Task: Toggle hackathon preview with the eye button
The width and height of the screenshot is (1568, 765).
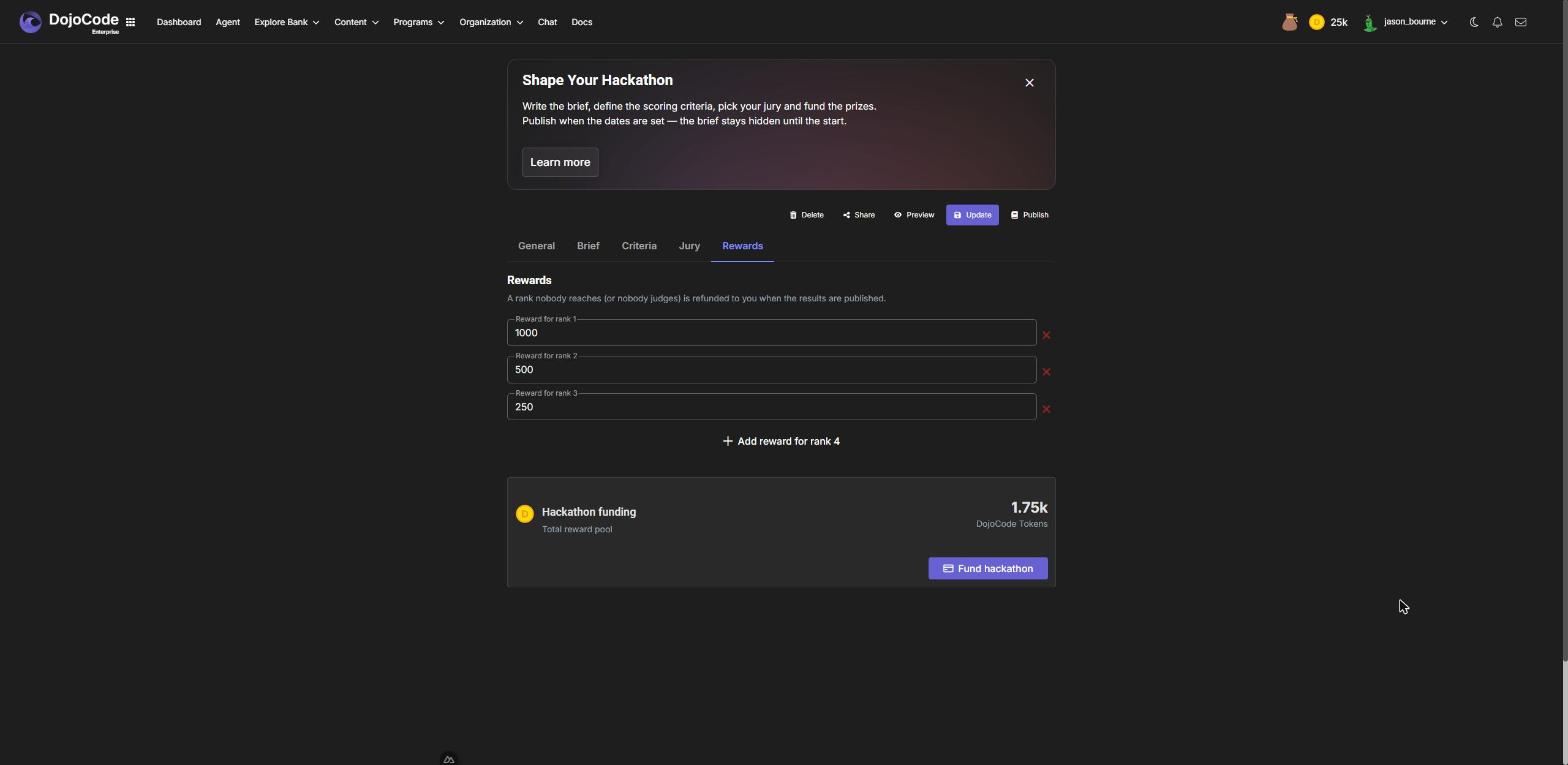Action: point(914,215)
